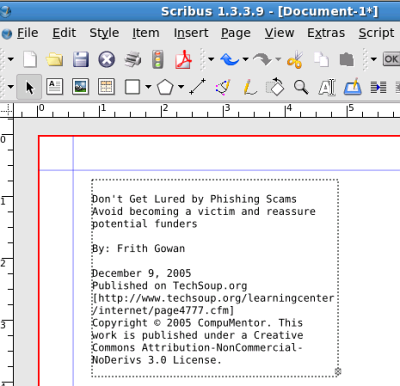Open a file with the folder icon
Image resolution: width=400 pixels, height=386 pixels.
[x=55, y=60]
